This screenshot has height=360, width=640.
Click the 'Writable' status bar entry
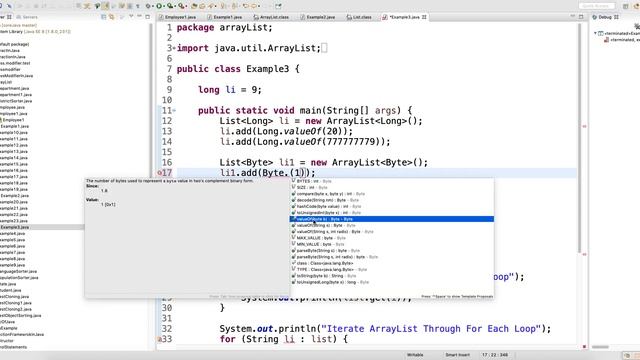coord(415,355)
